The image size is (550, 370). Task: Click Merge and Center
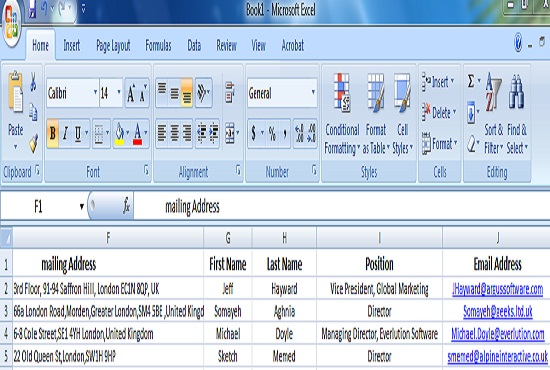(x=230, y=133)
